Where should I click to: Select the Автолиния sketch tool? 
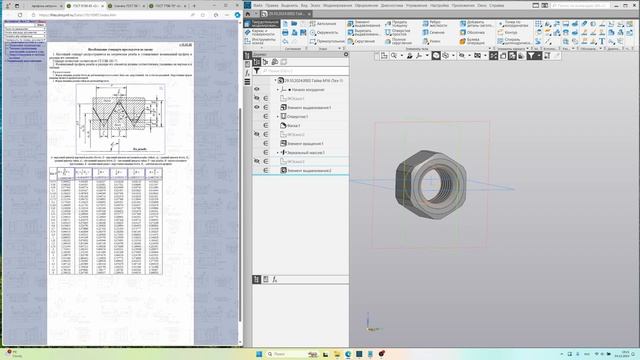323,24
